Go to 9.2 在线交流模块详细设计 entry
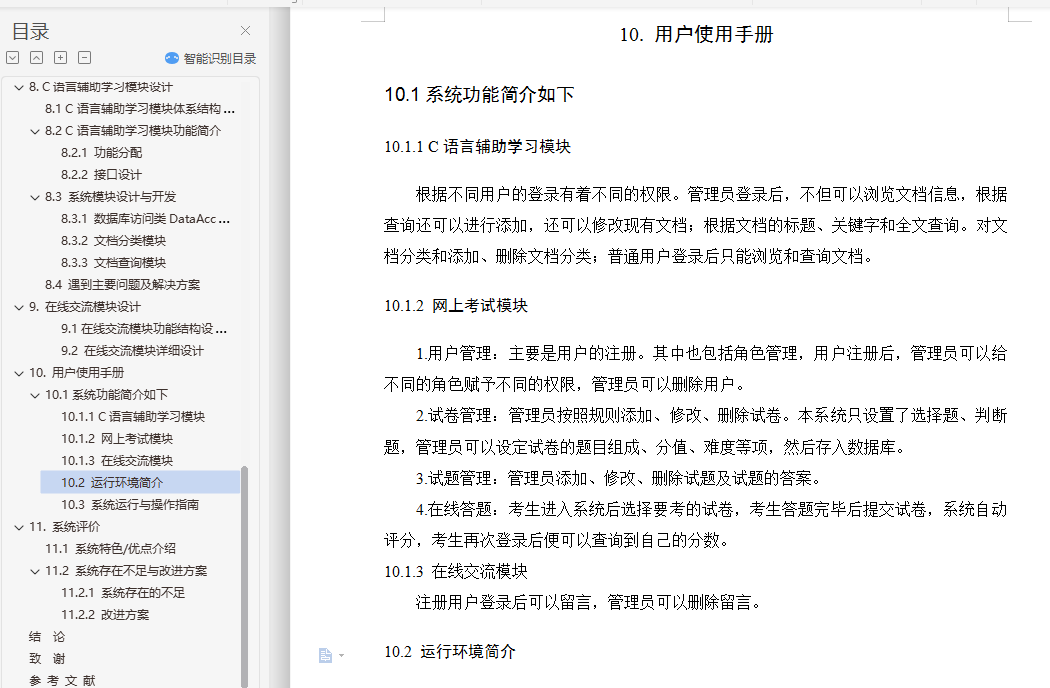1050x688 pixels. 132,351
